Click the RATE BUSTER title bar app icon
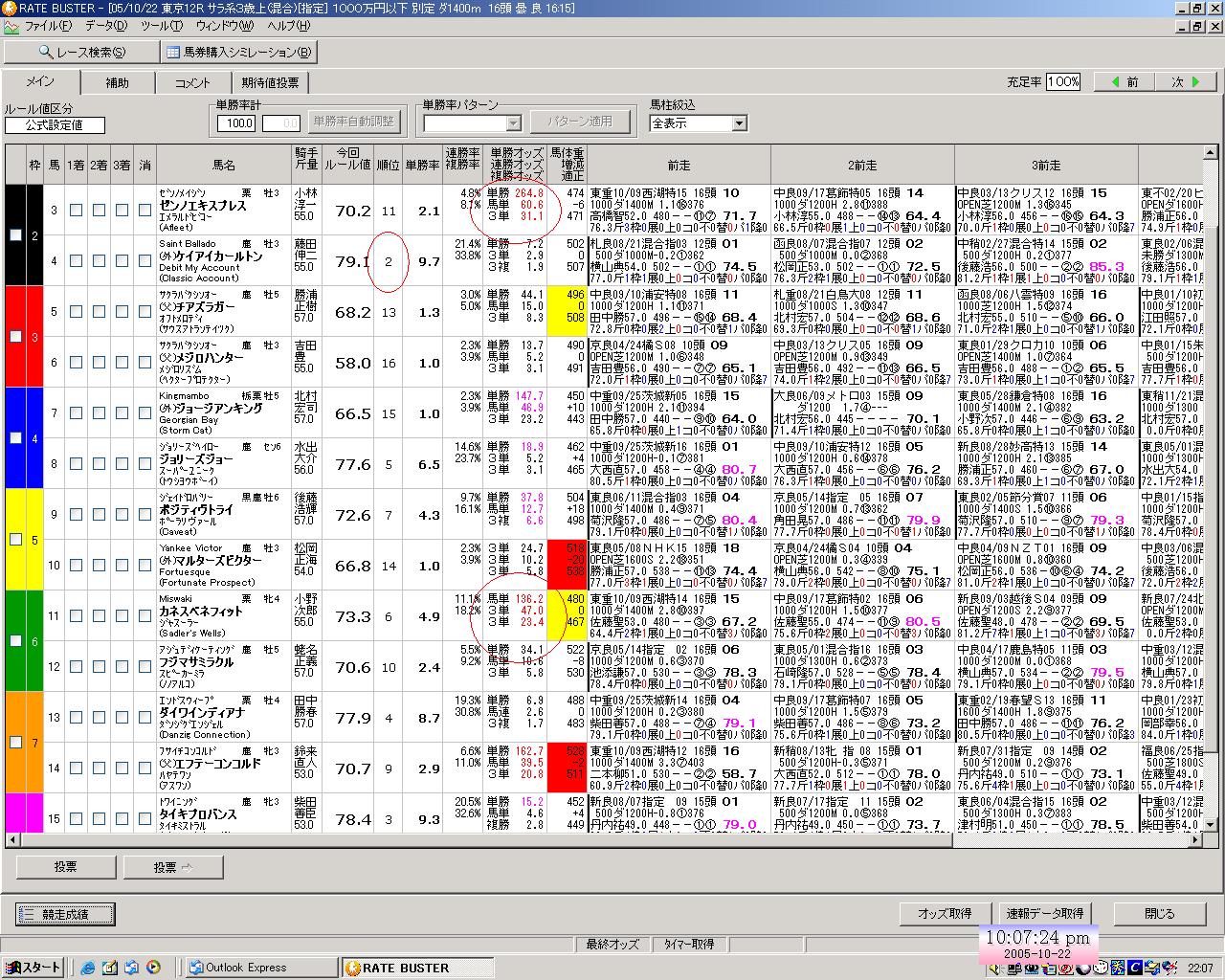The image size is (1225, 980). 9,8
